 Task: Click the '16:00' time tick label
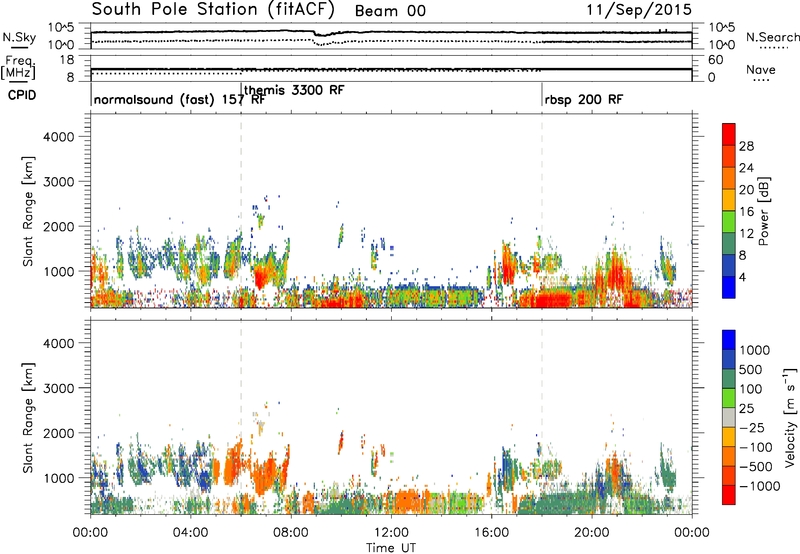click(491, 533)
